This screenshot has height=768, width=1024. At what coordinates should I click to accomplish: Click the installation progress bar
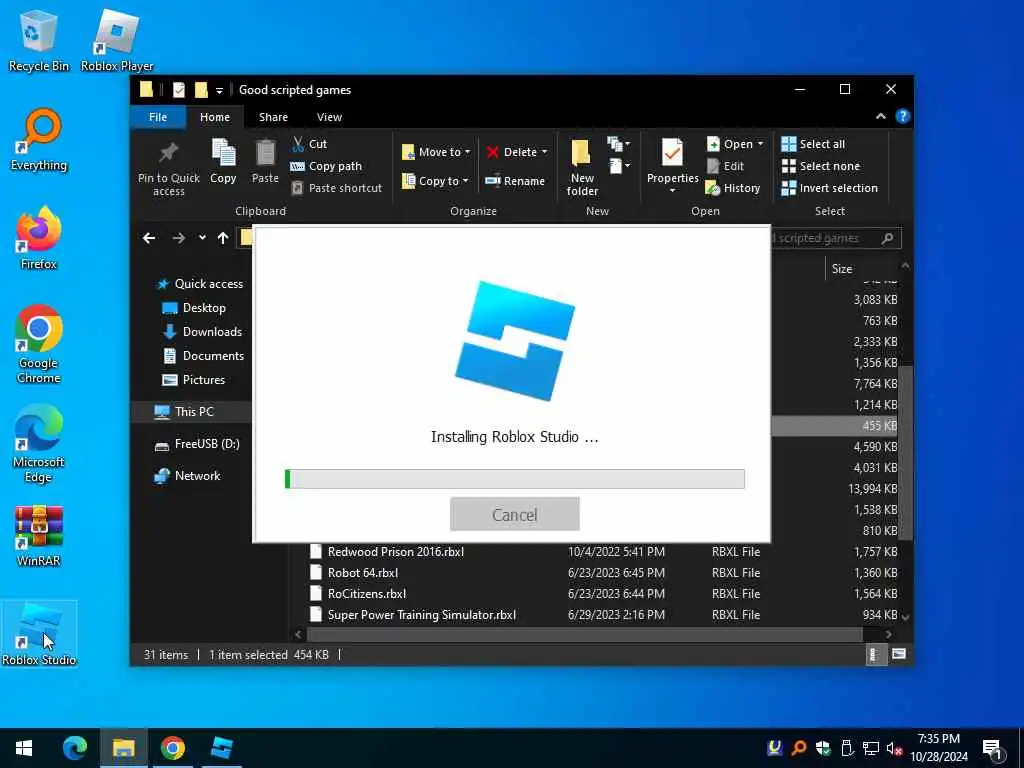pyautogui.click(x=515, y=479)
